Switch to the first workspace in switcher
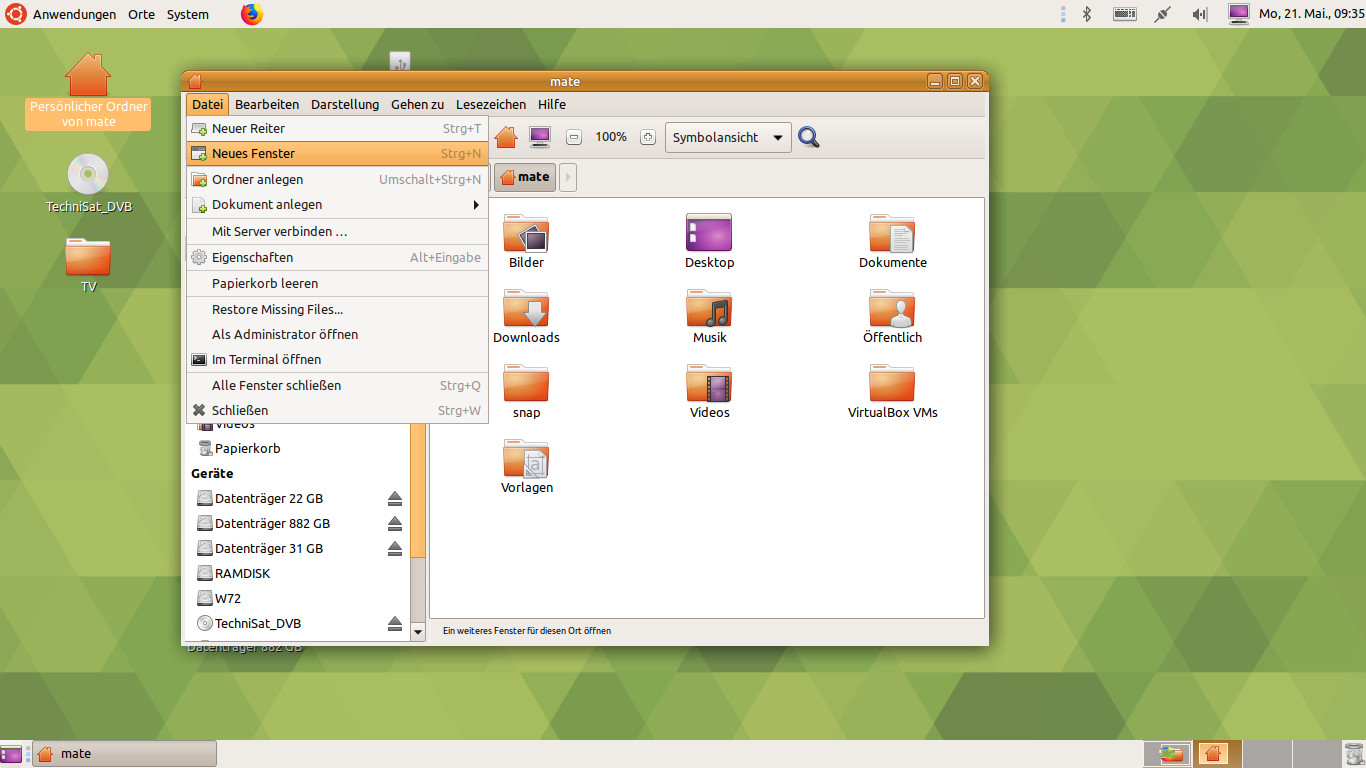Viewport: 1366px width, 768px height. (x=1169, y=754)
